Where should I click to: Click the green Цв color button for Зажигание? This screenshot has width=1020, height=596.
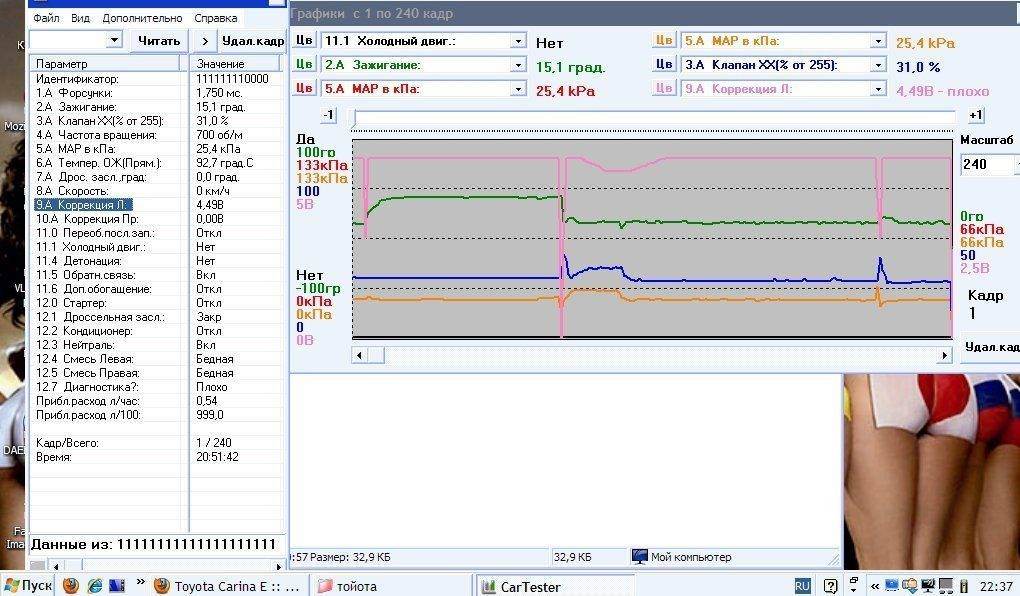(x=304, y=65)
